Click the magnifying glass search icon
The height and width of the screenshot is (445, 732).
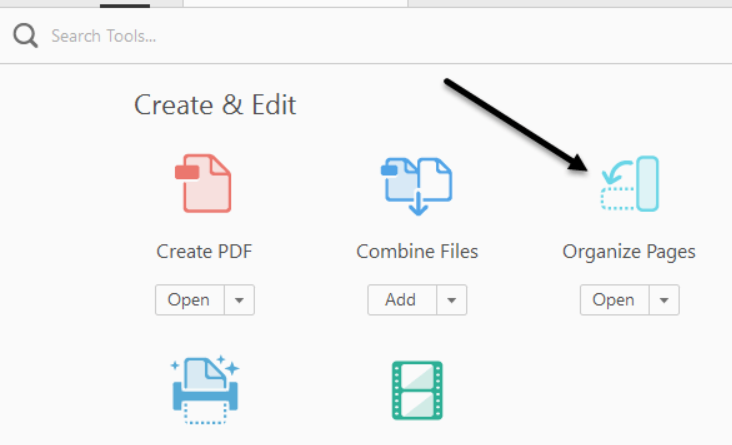tap(25, 37)
